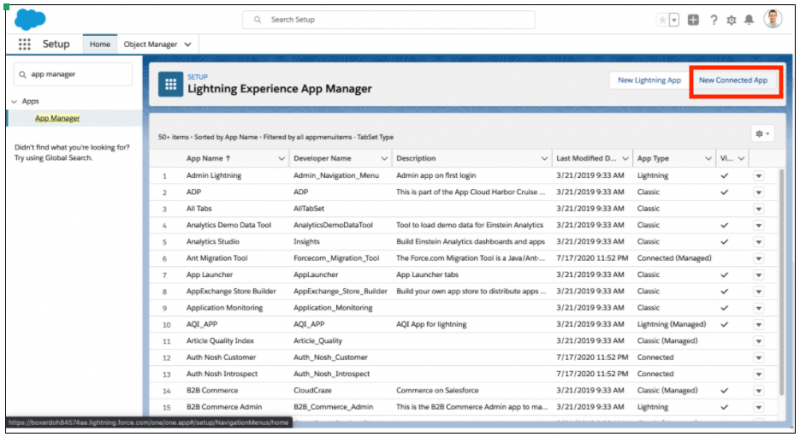Open row actions for Auth Nosh Customer
Image resolution: width=800 pixels, height=437 pixels.
(759, 357)
